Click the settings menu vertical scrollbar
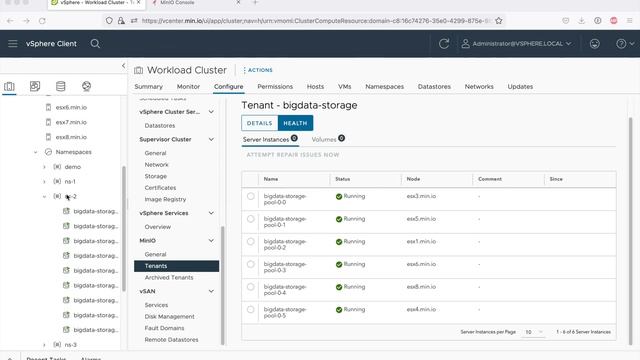The height and width of the screenshot is (360, 640). click(222, 285)
